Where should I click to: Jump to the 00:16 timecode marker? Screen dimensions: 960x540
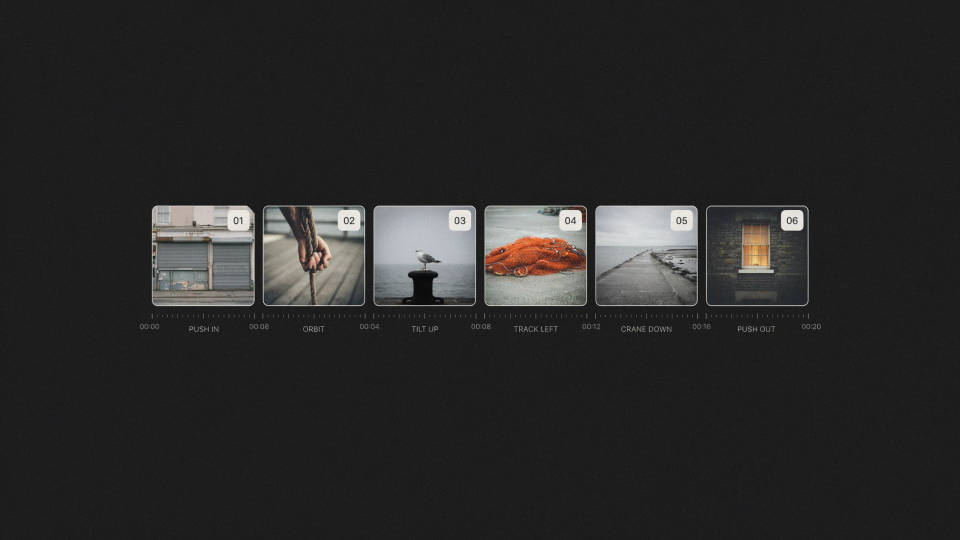point(702,326)
